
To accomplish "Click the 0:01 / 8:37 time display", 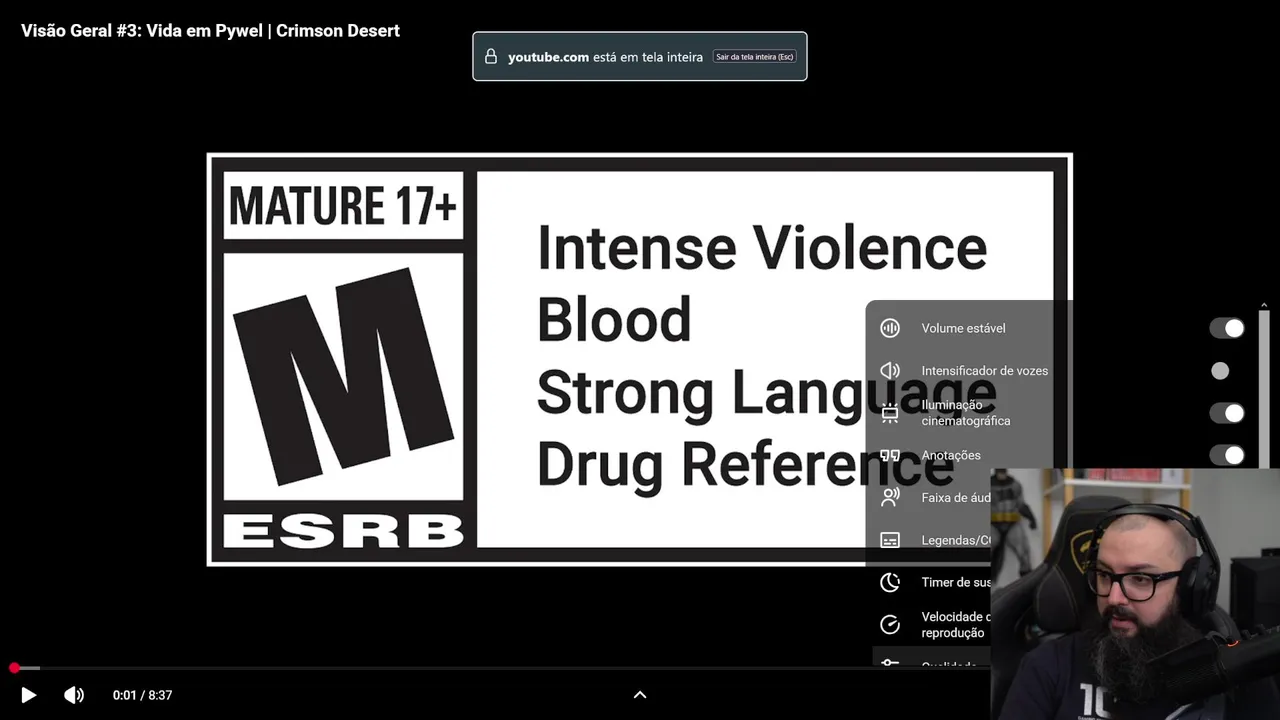I will [x=142, y=695].
